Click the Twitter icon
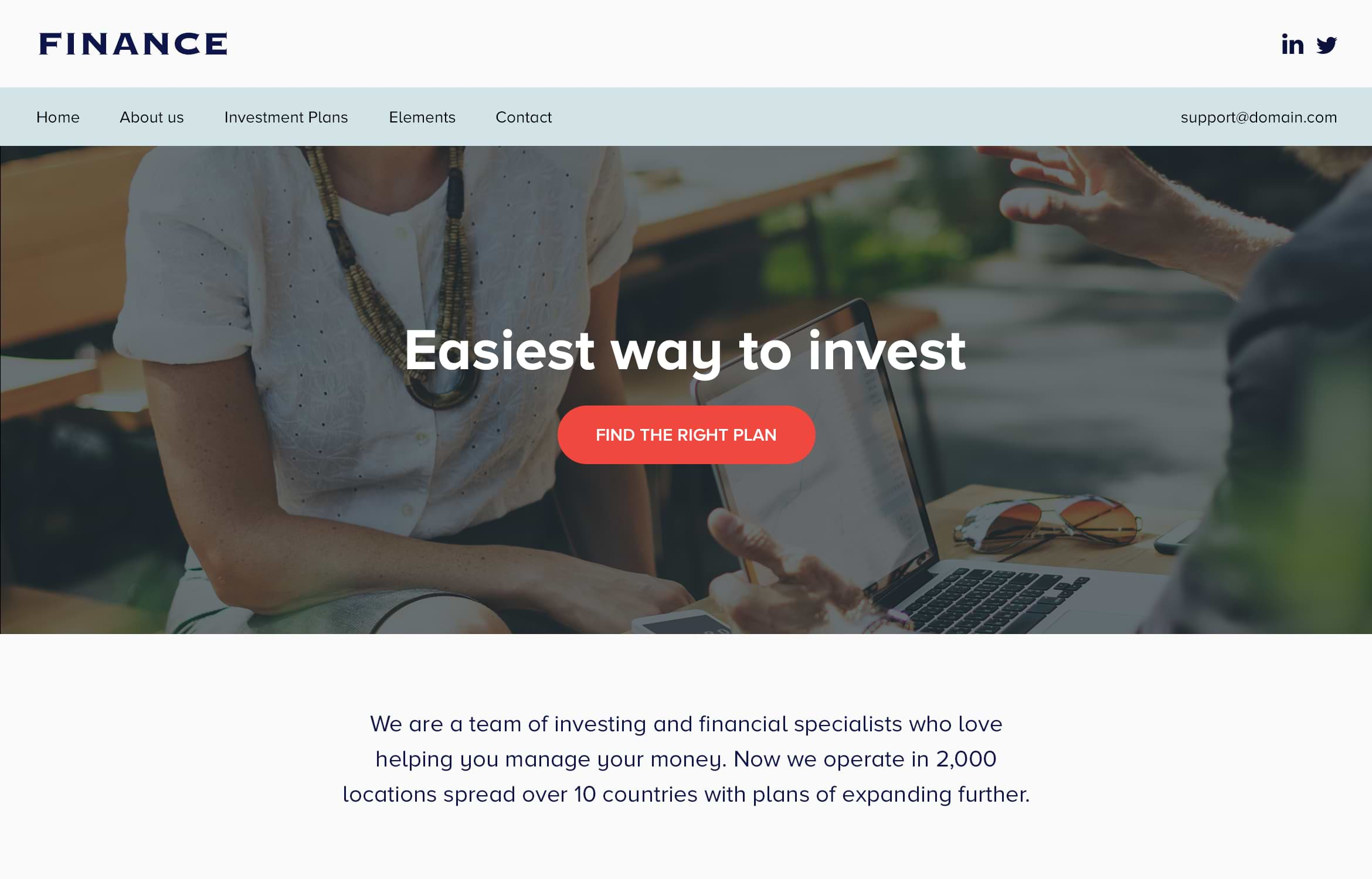Image resolution: width=1372 pixels, height=879 pixels. (1326, 44)
